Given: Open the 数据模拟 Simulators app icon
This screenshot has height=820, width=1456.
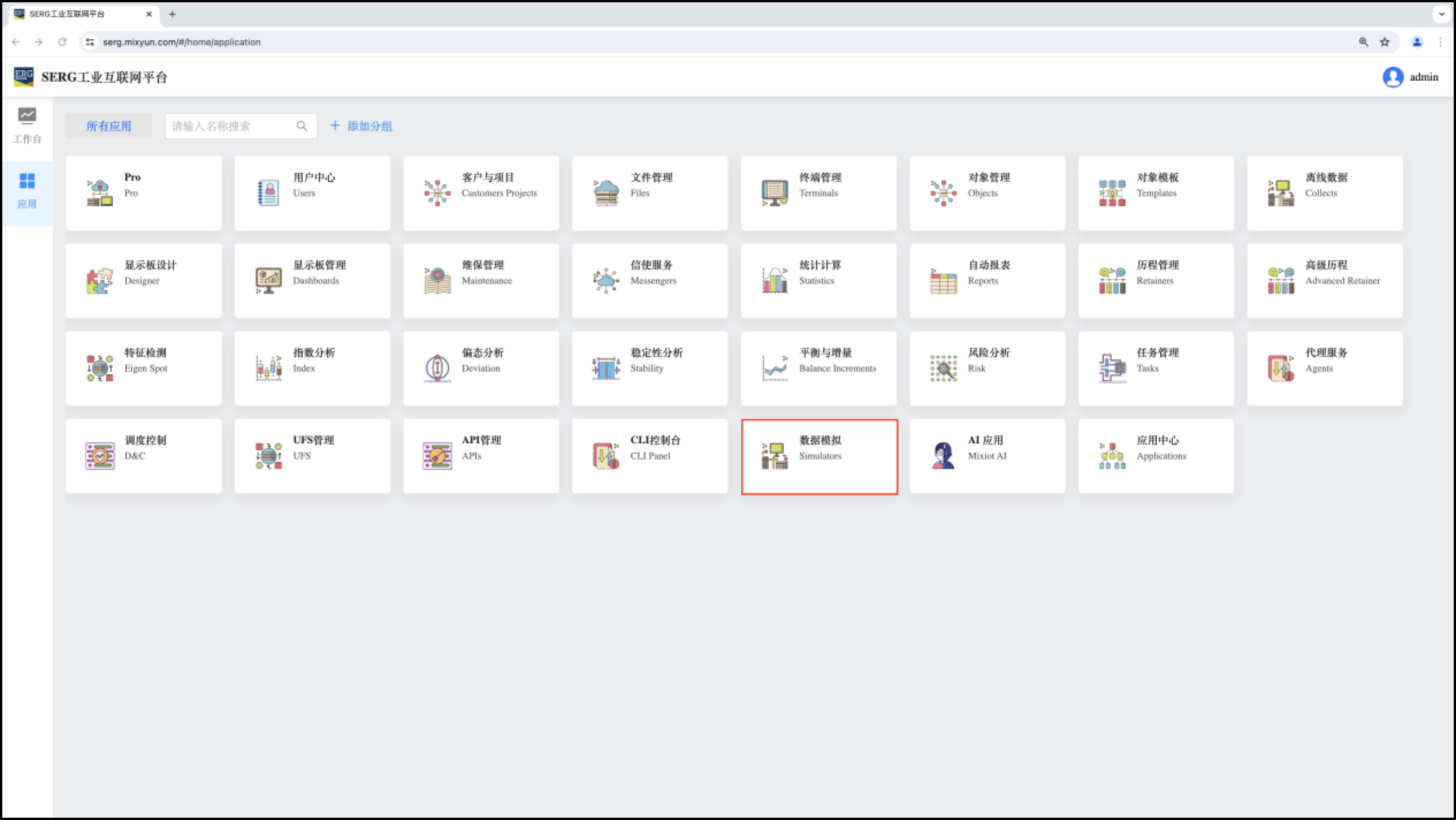Looking at the screenshot, I should click(x=775, y=455).
